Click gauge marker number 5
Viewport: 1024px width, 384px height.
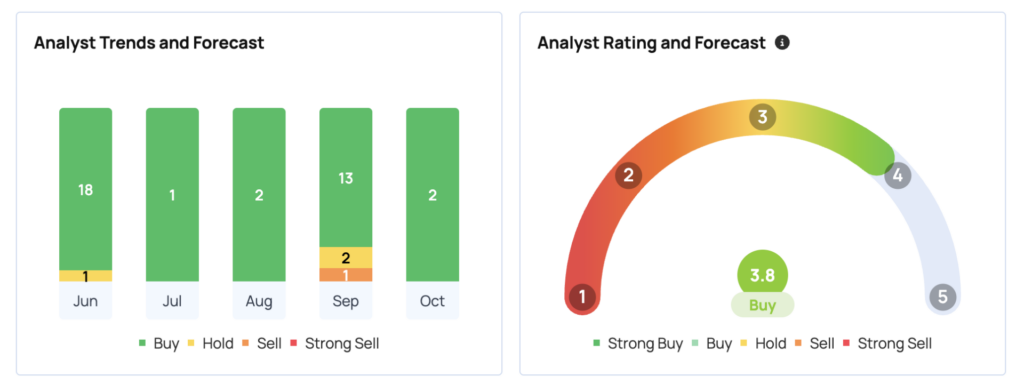[x=942, y=296]
